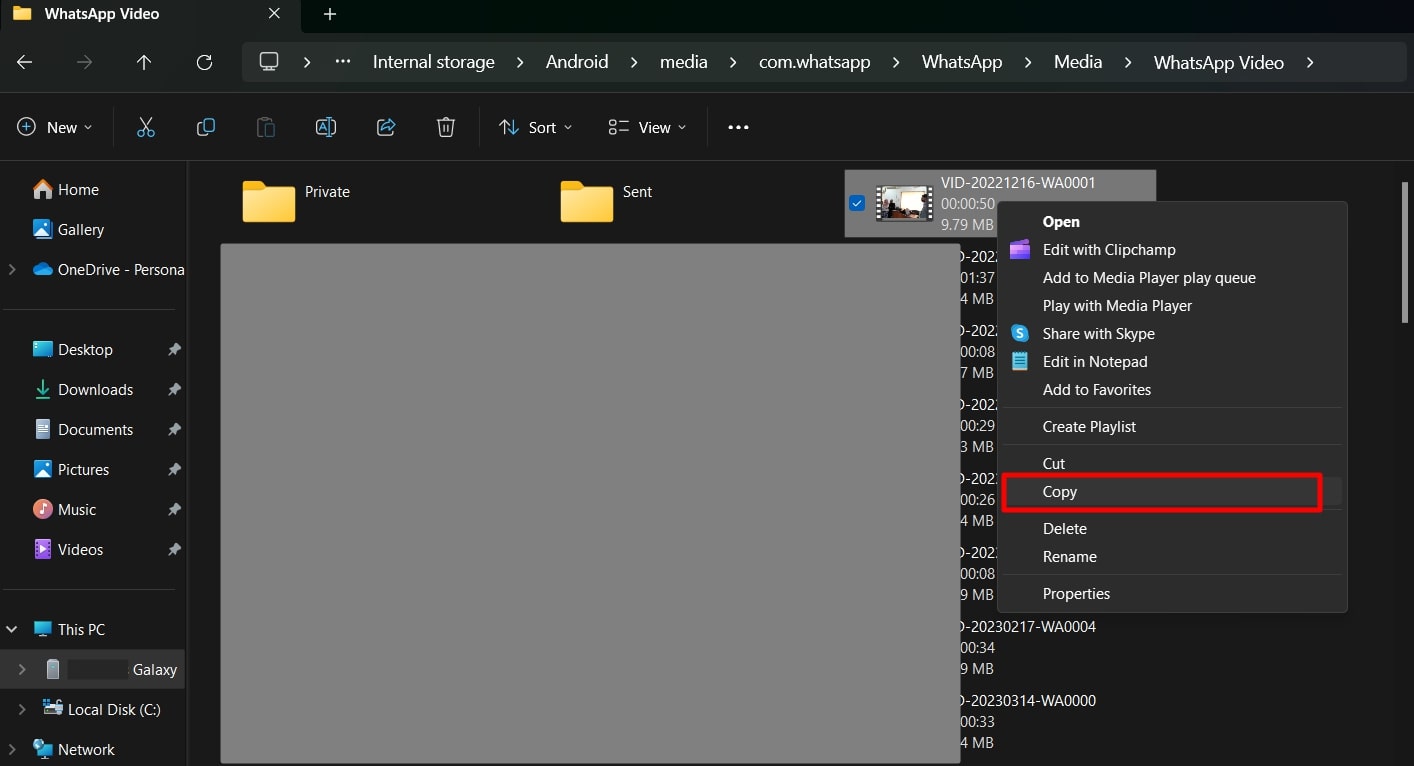
Task: Click the Share icon in toolbar
Action: pos(386,127)
